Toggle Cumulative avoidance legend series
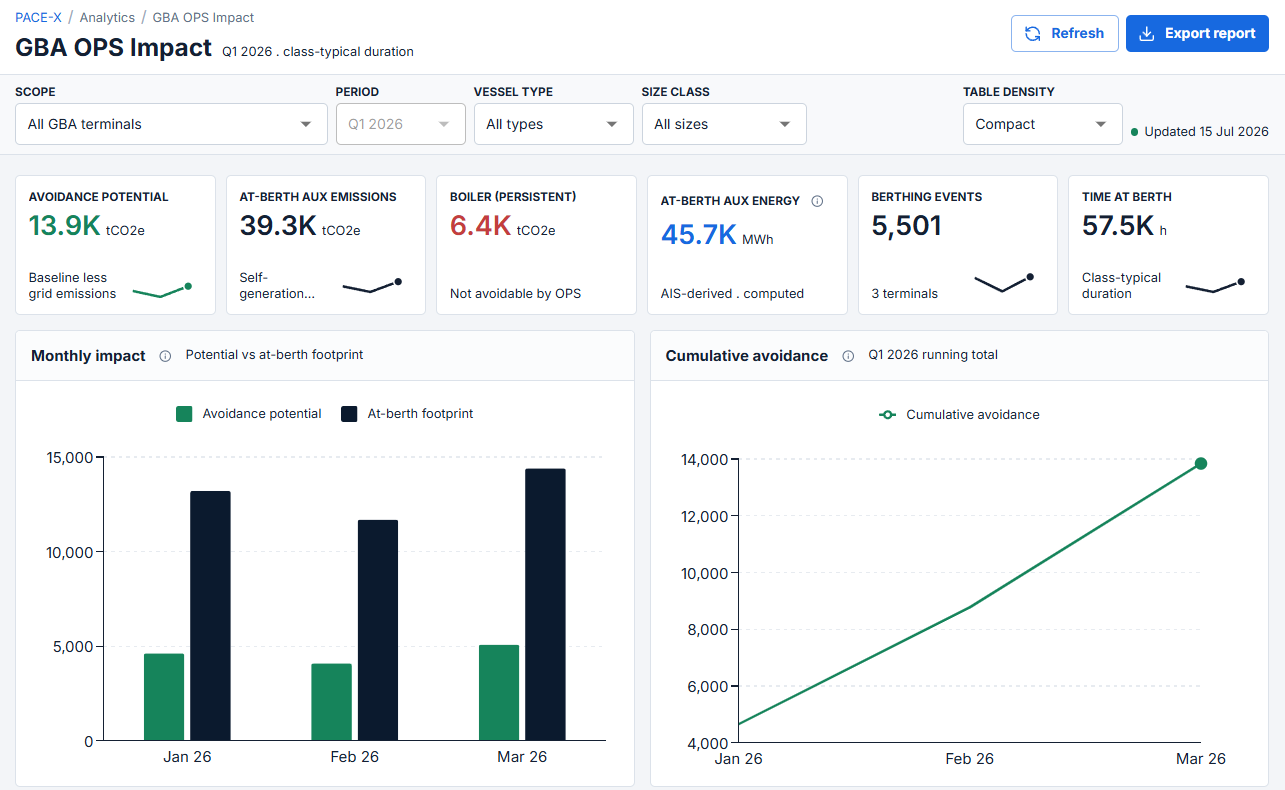This screenshot has height=790, width=1285. pos(958,414)
